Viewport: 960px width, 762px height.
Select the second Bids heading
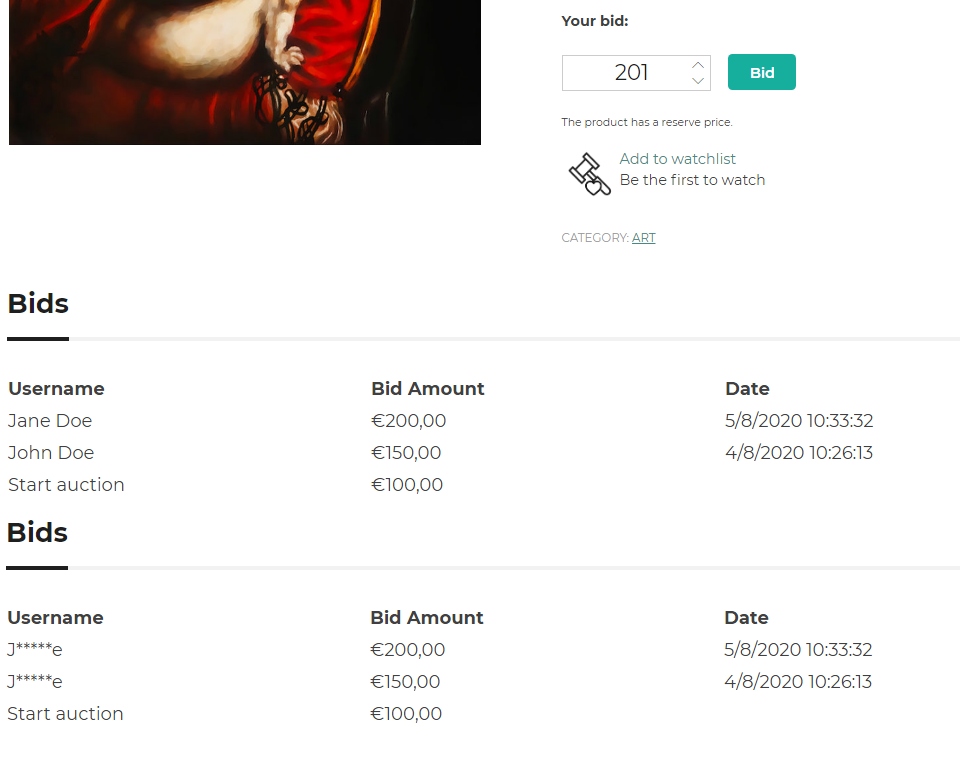(x=37, y=532)
